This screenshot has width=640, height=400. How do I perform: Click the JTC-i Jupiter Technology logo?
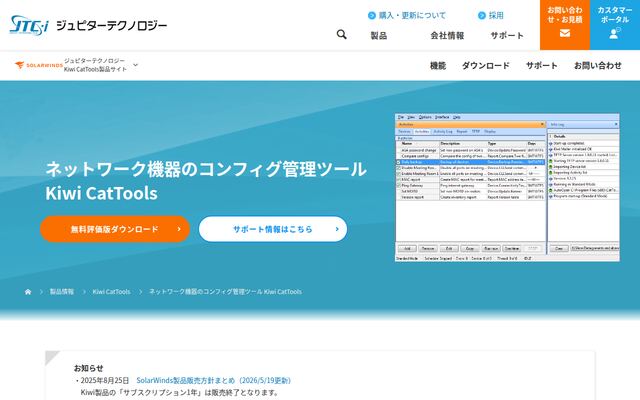(x=88, y=25)
